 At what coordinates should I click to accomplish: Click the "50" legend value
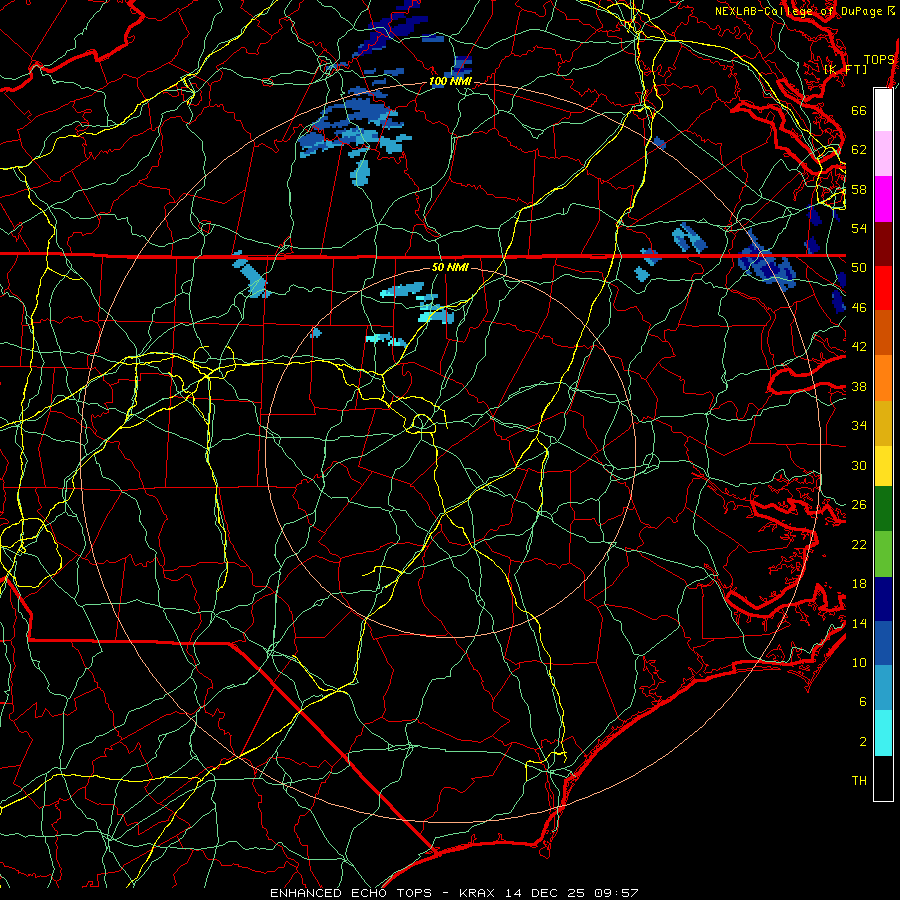coord(859,268)
